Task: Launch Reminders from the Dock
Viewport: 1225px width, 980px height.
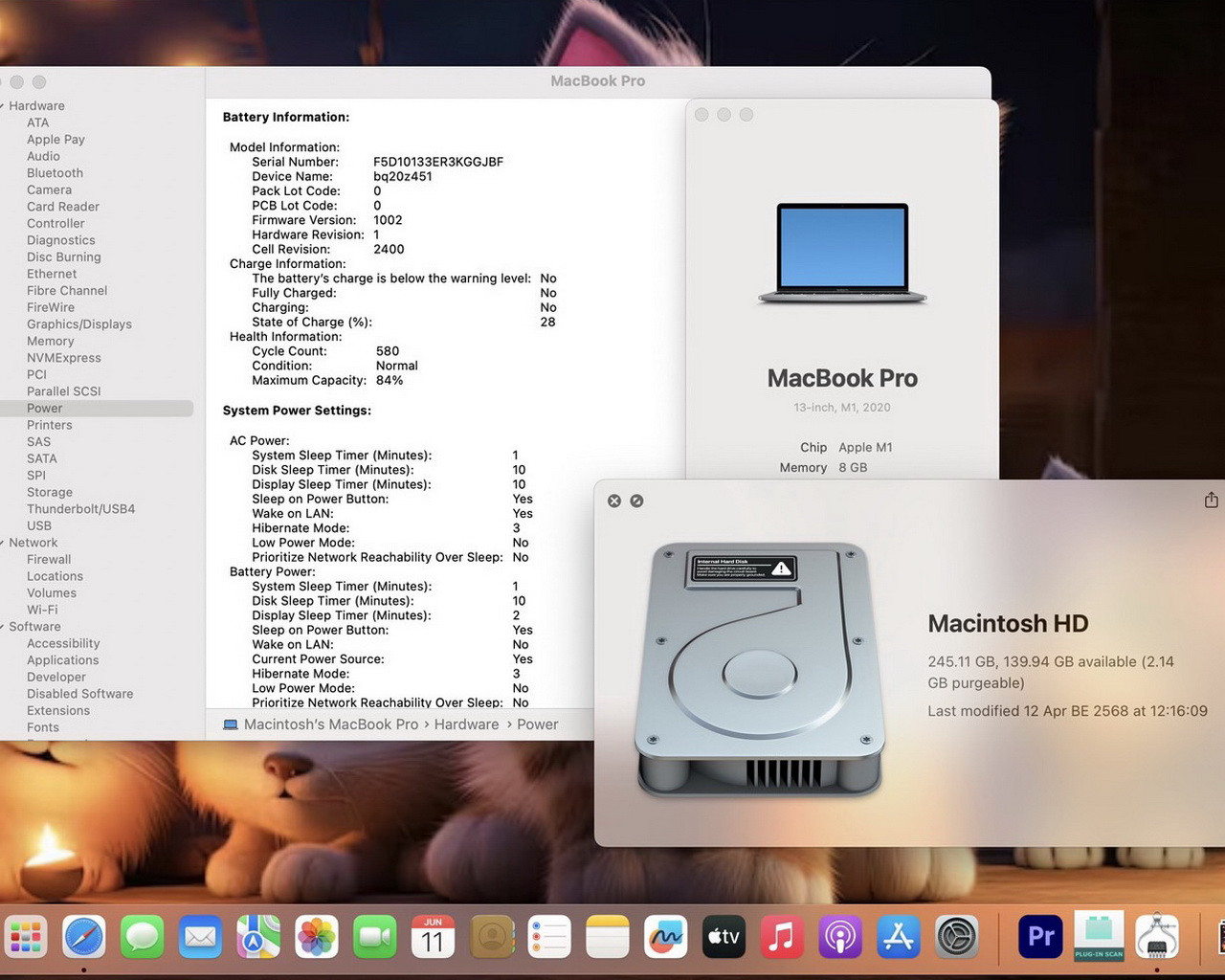Action: (549, 936)
